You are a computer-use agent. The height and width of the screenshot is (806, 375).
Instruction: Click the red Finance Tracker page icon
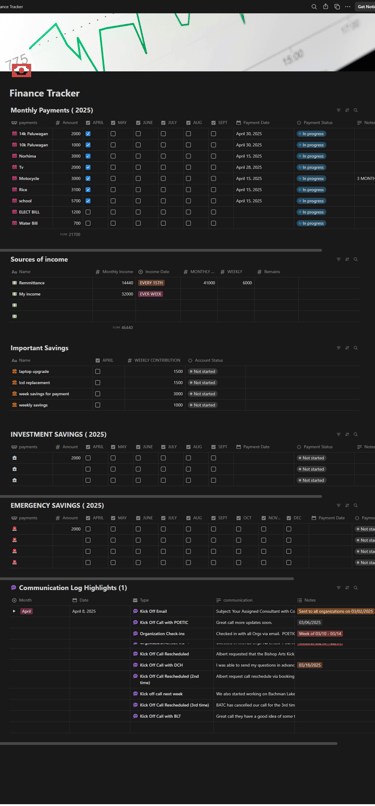click(x=22, y=70)
